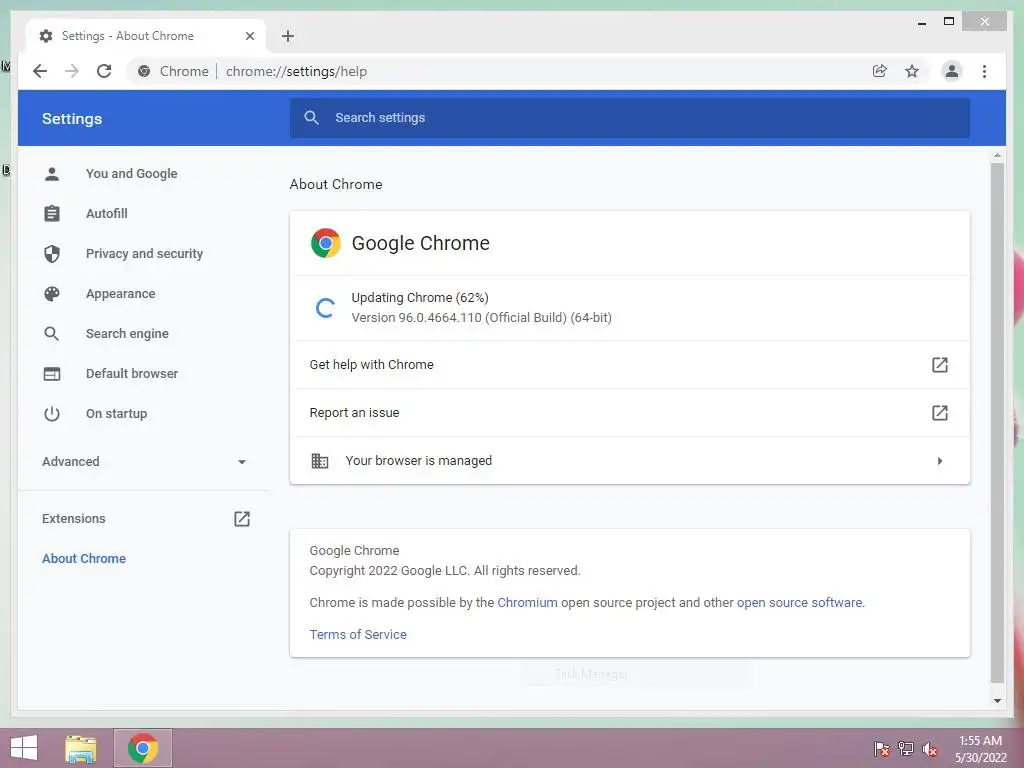This screenshot has height=768, width=1024.
Task: Click the Updating Chrome (62%) status text
Action: point(420,298)
